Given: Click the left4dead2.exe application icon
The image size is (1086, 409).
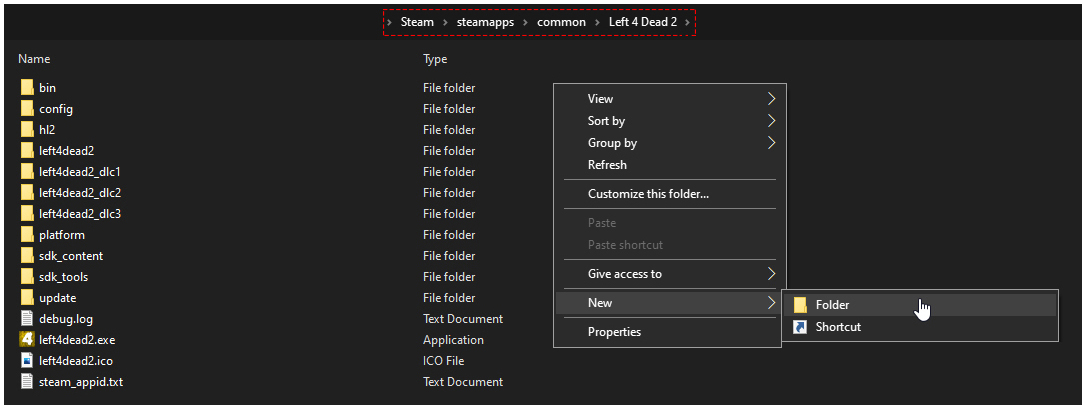Looking at the screenshot, I should [27, 340].
